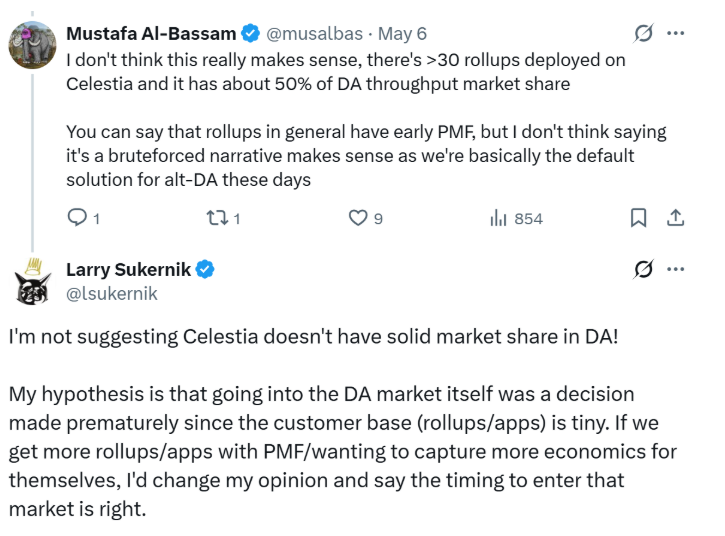Click the Grok icon on Larry Sukernik's tweet
Viewport: 725px width, 536px height.
[x=644, y=269]
